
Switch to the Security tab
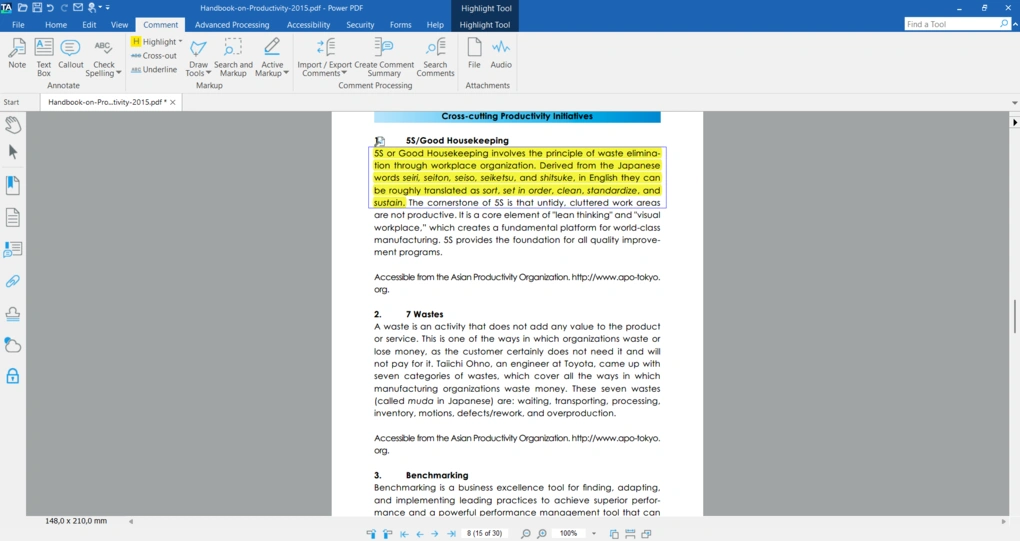pos(360,25)
